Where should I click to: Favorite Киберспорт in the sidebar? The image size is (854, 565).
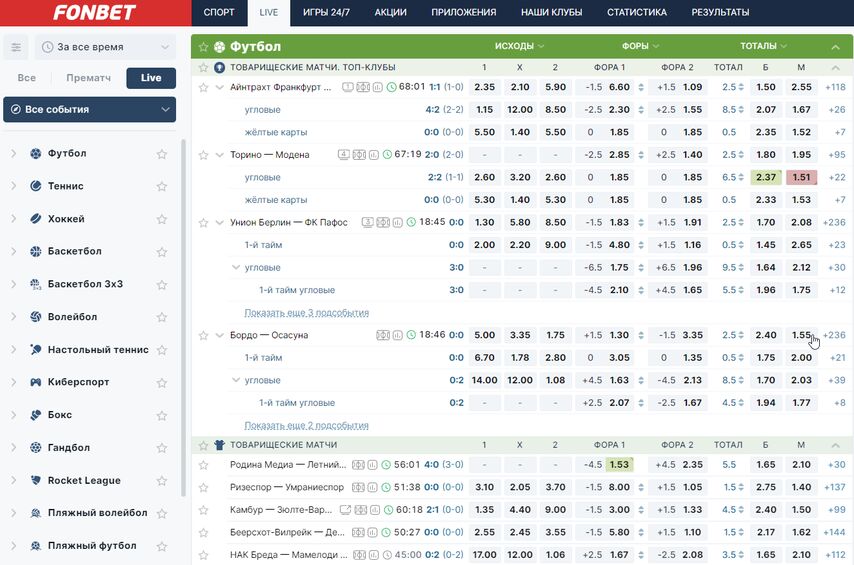pyautogui.click(x=162, y=382)
